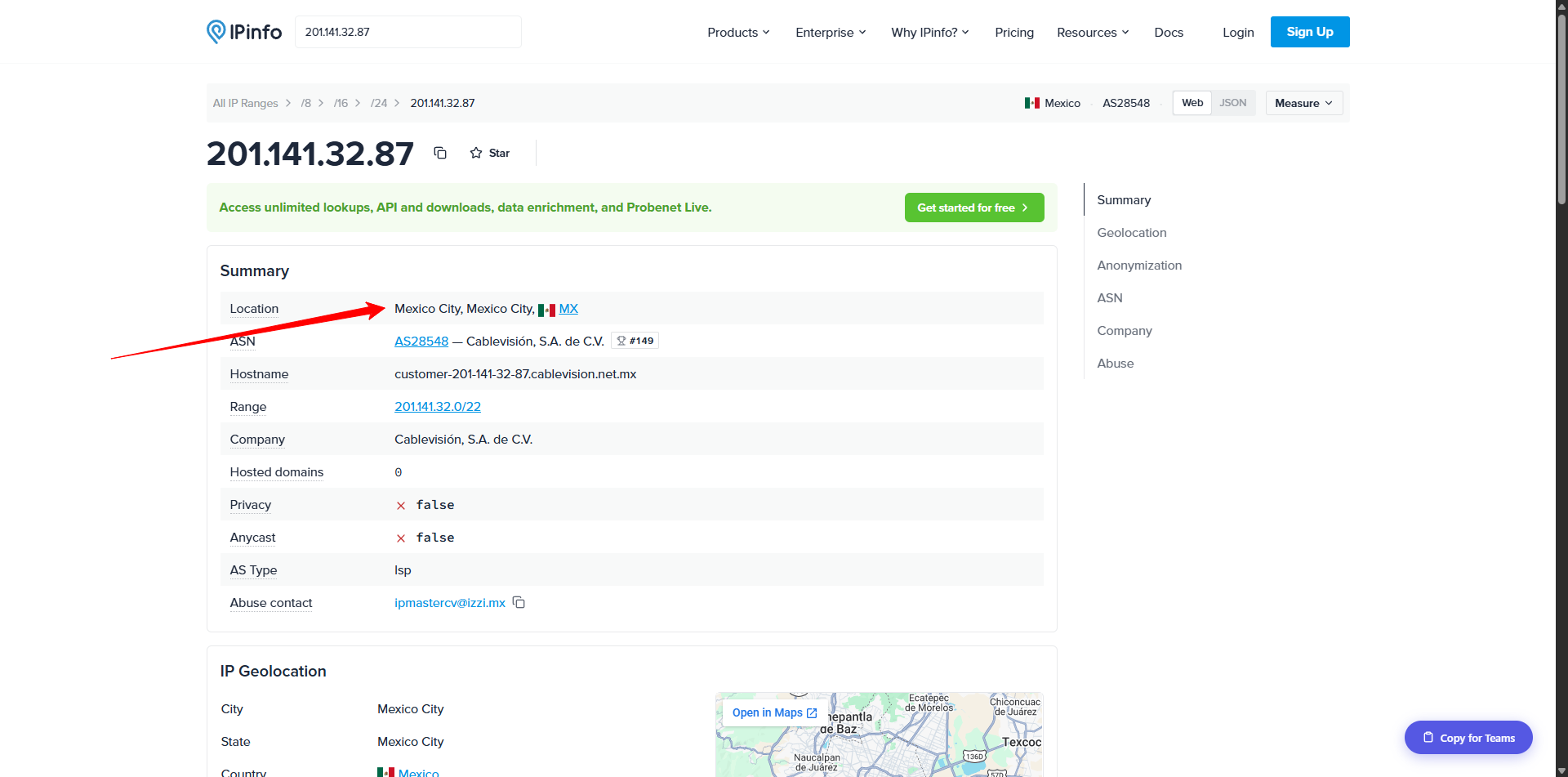This screenshot has height=777, width=1568.
Task: Open the Measure dropdown
Action: click(1304, 103)
